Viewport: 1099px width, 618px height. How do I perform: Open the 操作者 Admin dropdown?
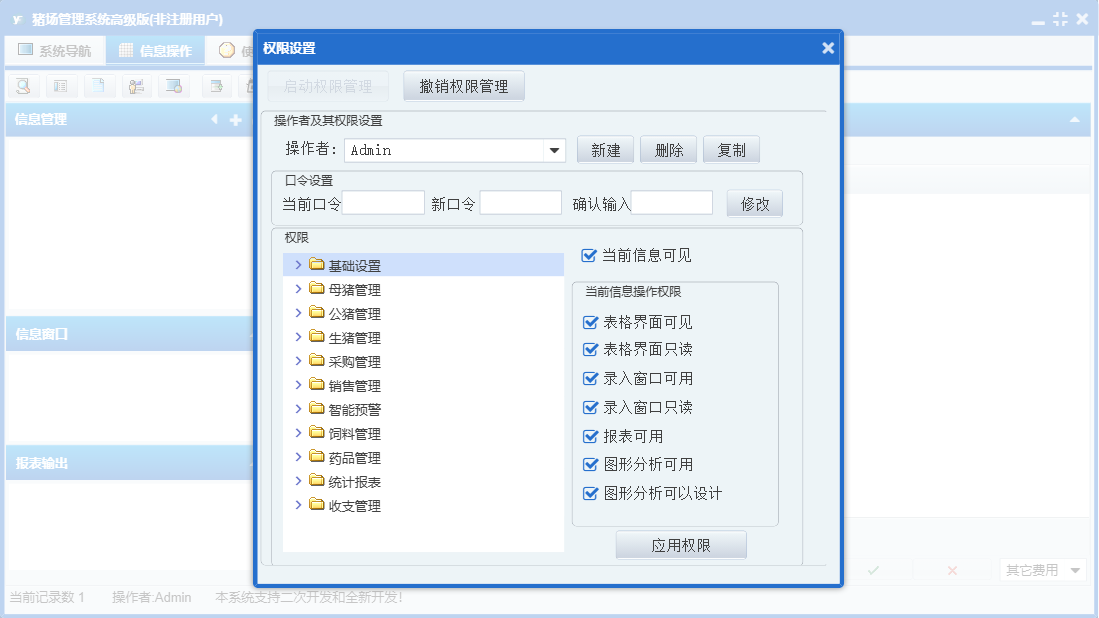(554, 151)
